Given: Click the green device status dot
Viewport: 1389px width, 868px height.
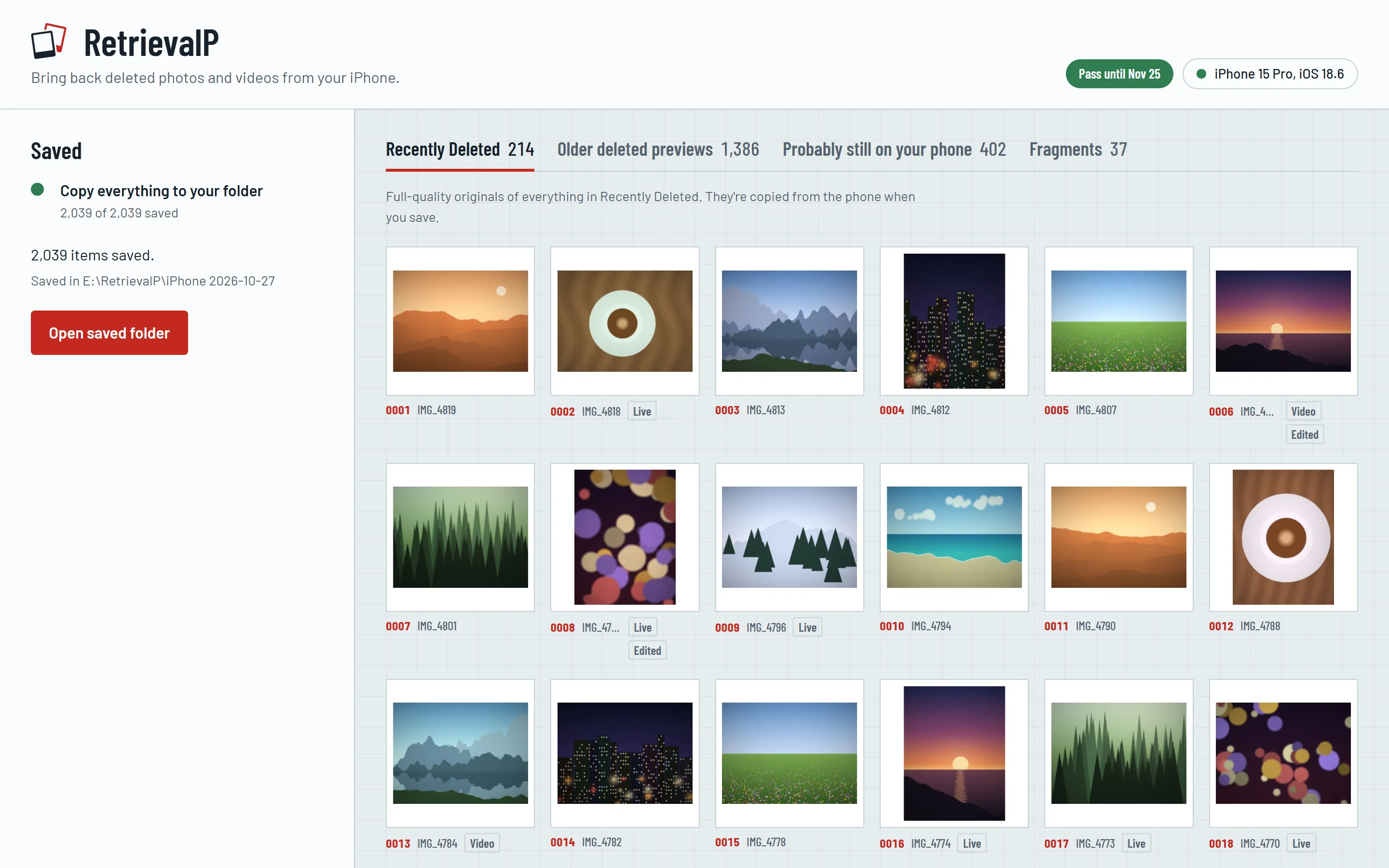Looking at the screenshot, I should (1201, 74).
